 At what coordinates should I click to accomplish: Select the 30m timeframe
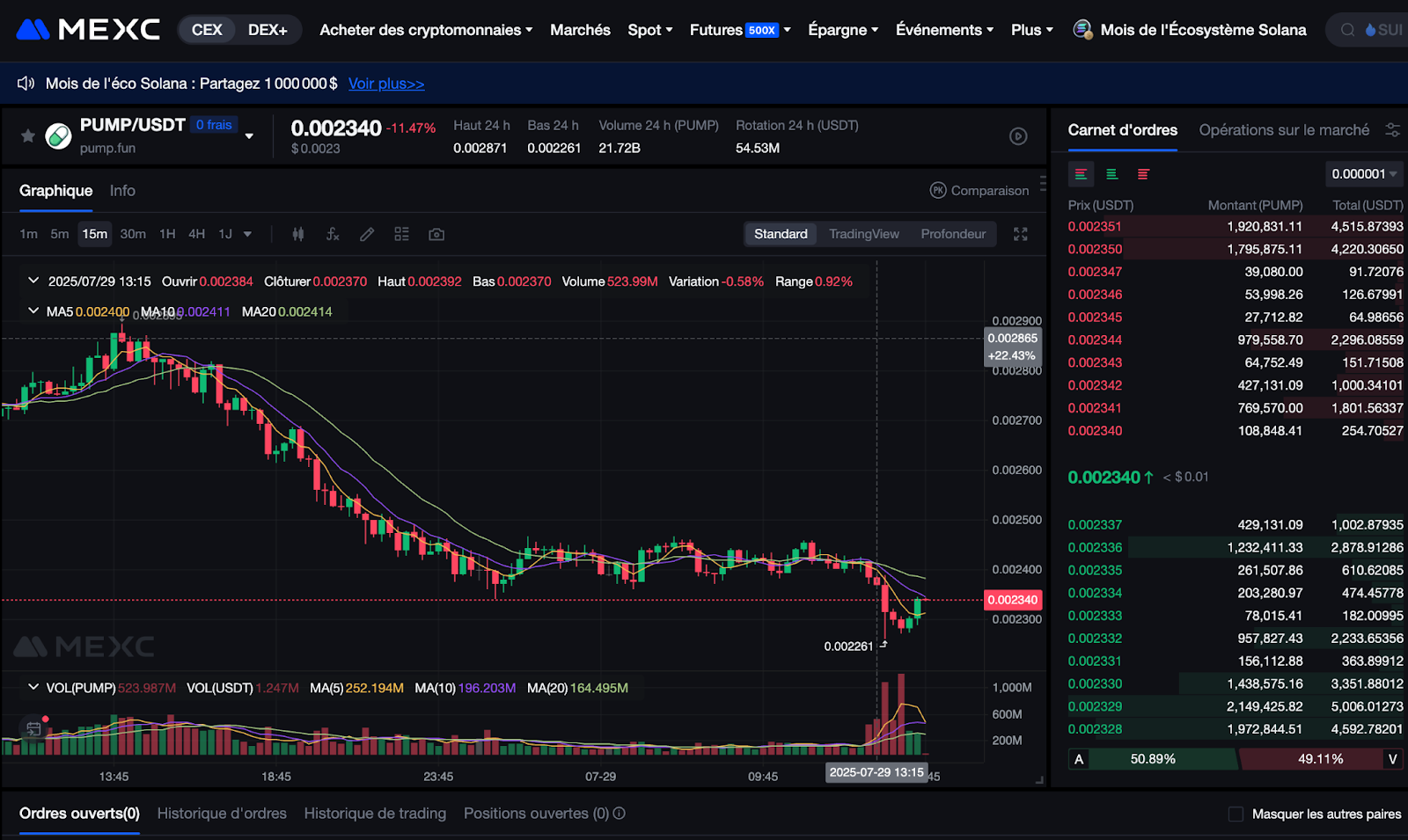pyautogui.click(x=133, y=234)
